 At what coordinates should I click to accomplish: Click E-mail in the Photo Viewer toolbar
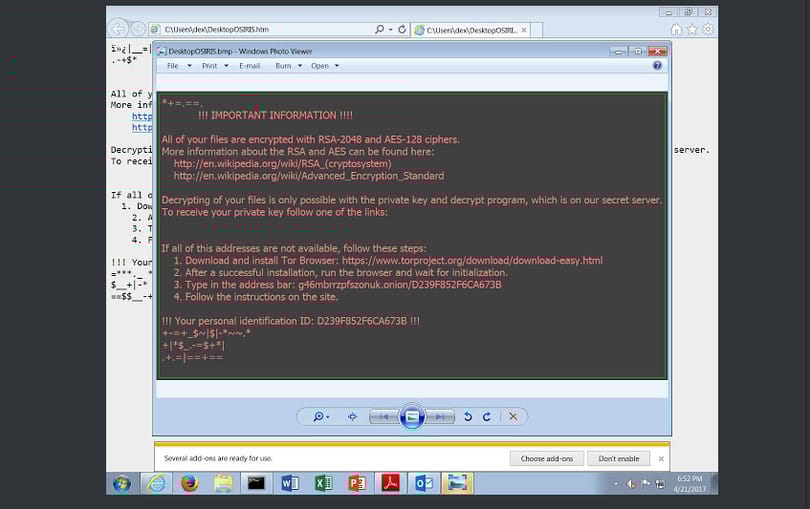[250, 66]
